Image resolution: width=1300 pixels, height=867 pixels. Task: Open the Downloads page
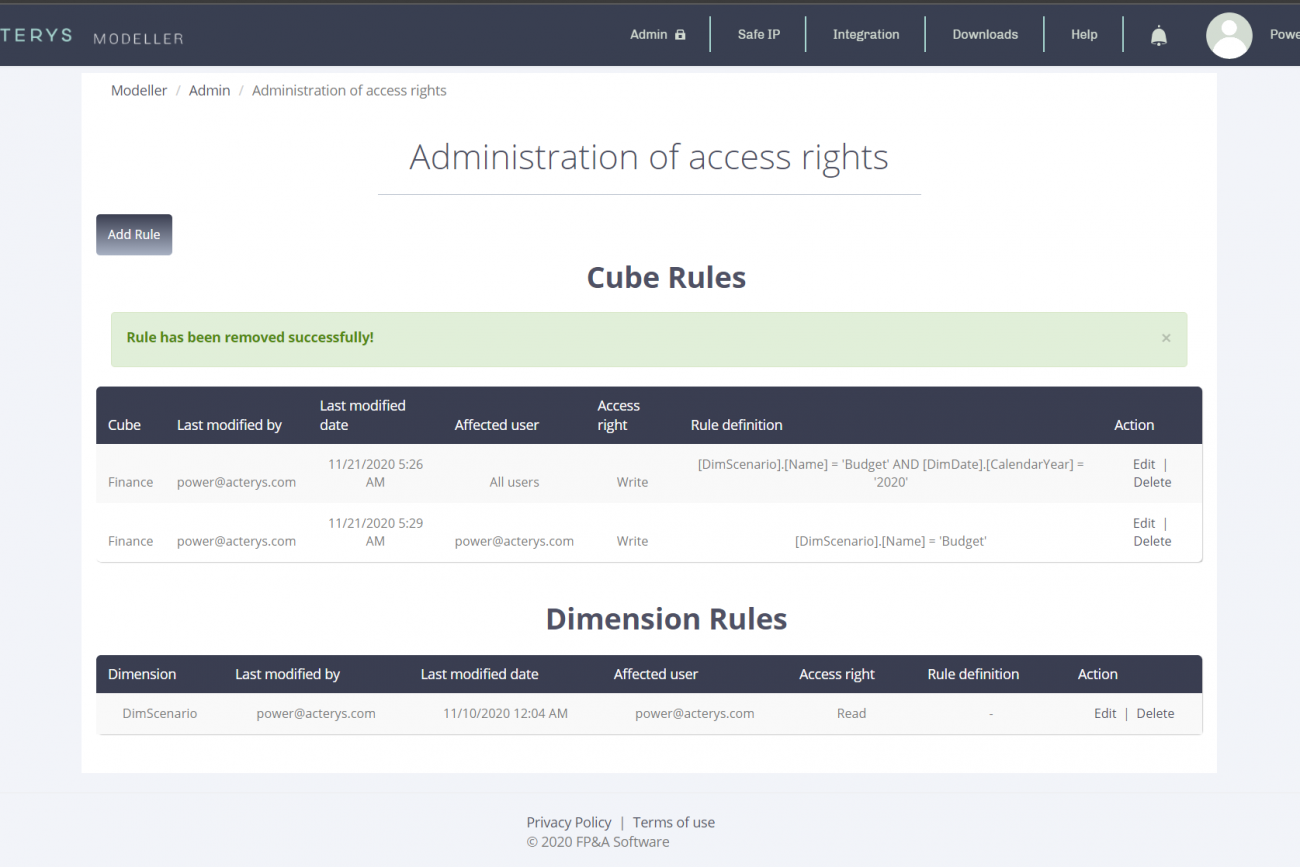[985, 34]
